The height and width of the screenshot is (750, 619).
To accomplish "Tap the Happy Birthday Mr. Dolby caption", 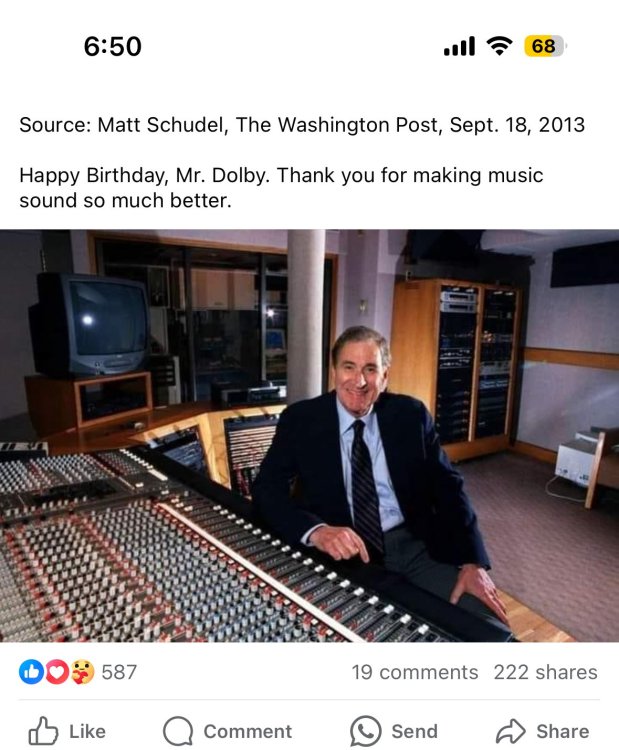I will click(x=281, y=187).
